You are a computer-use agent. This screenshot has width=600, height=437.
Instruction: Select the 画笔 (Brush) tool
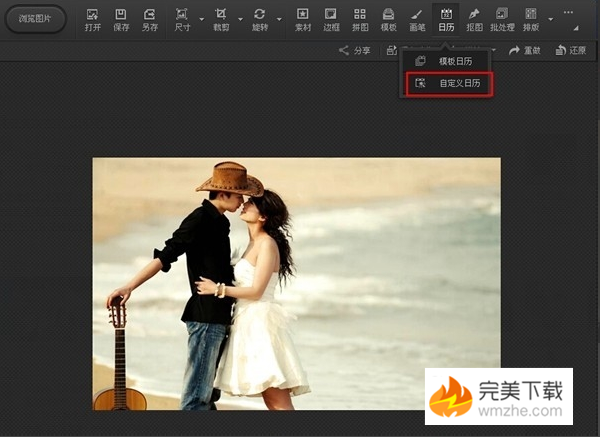(x=417, y=19)
